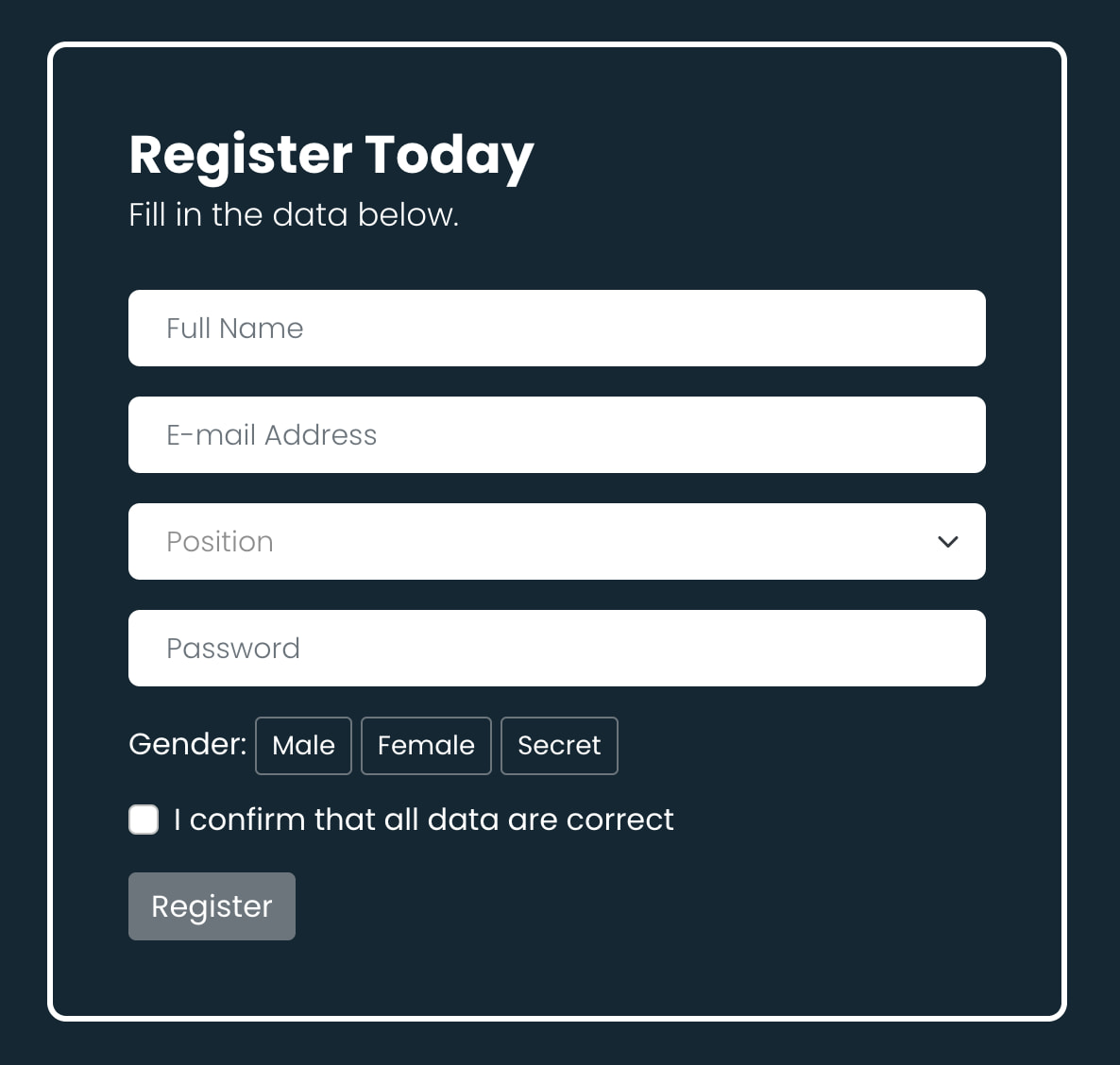This screenshot has height=1065, width=1120.
Task: Check 'I confirm that all data are correct'
Action: click(x=144, y=820)
